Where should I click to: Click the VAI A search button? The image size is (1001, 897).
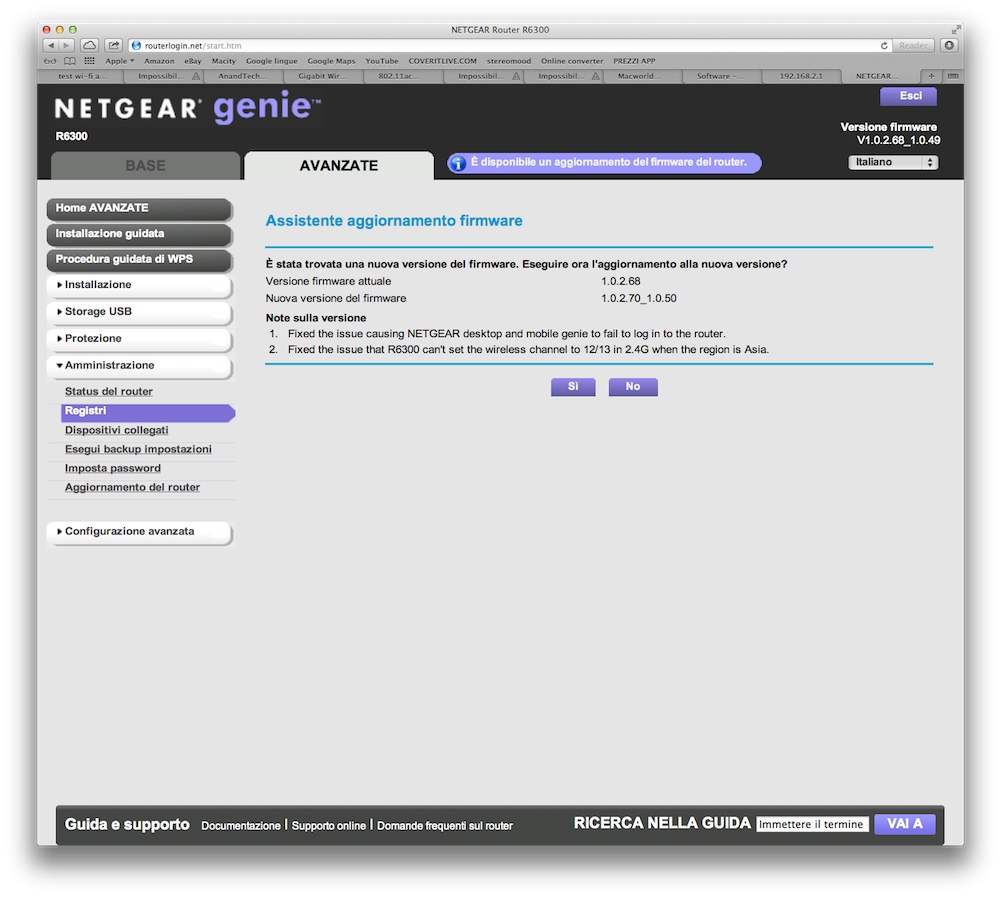pos(905,824)
